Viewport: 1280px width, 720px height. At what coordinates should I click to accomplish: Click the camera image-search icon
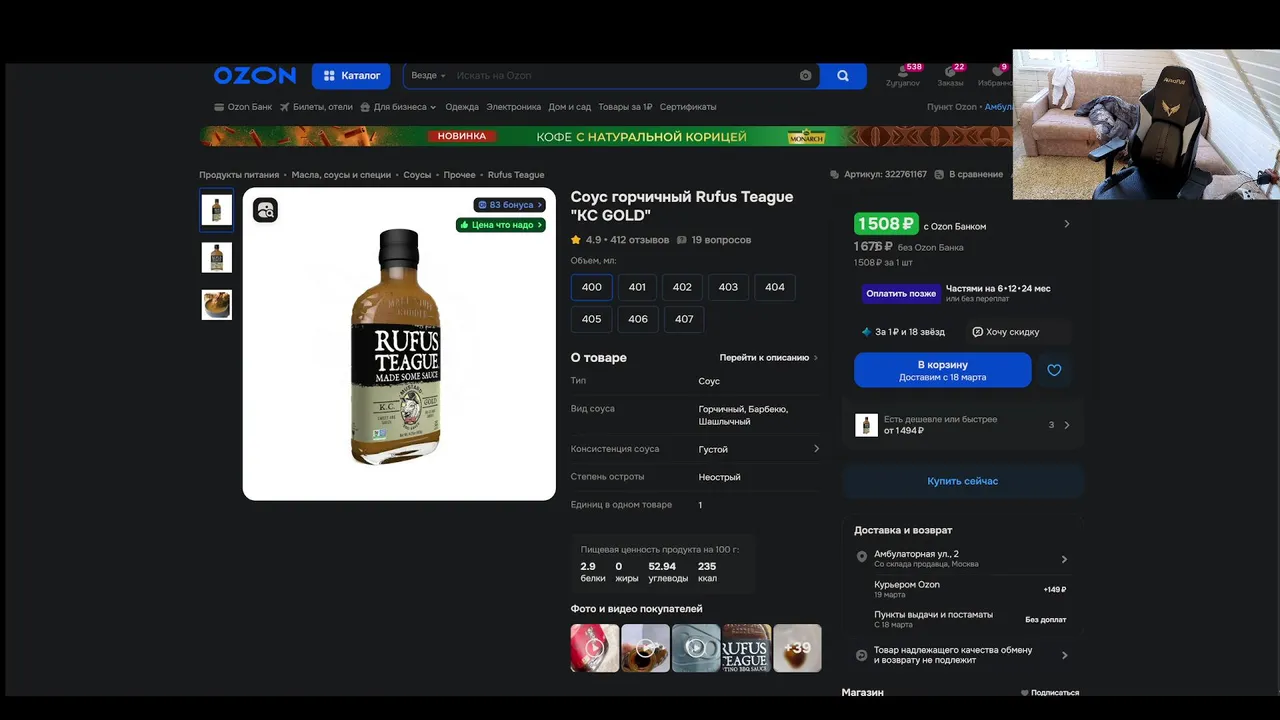pos(806,76)
